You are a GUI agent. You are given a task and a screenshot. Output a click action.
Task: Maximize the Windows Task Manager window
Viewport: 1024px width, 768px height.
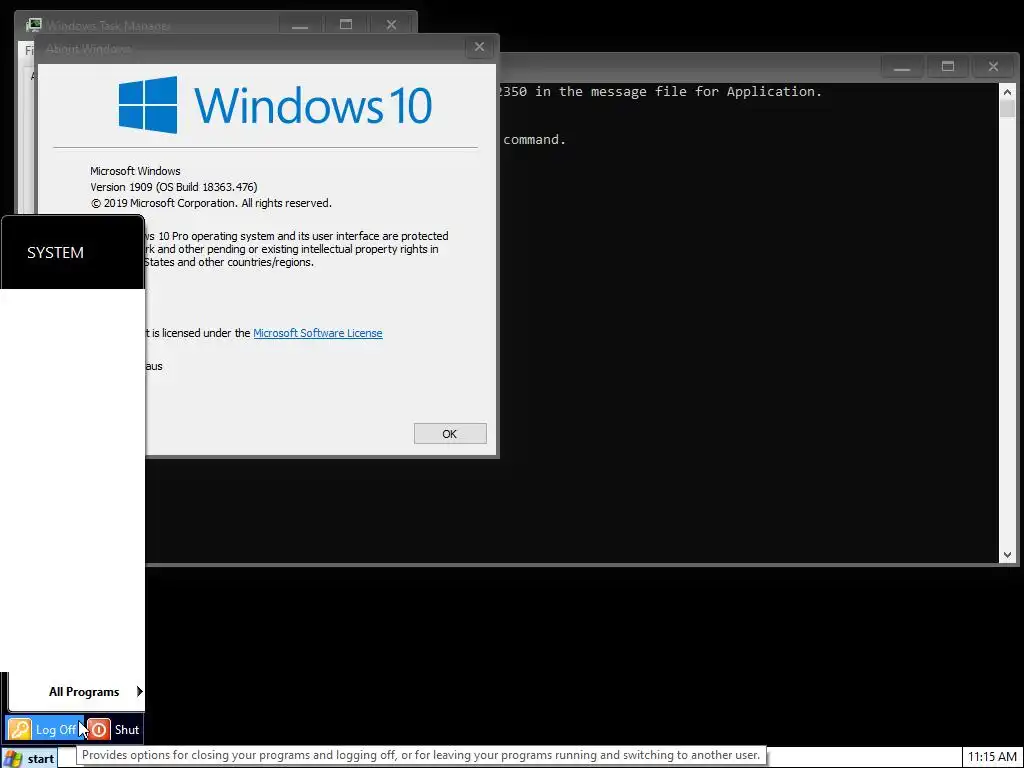(346, 25)
